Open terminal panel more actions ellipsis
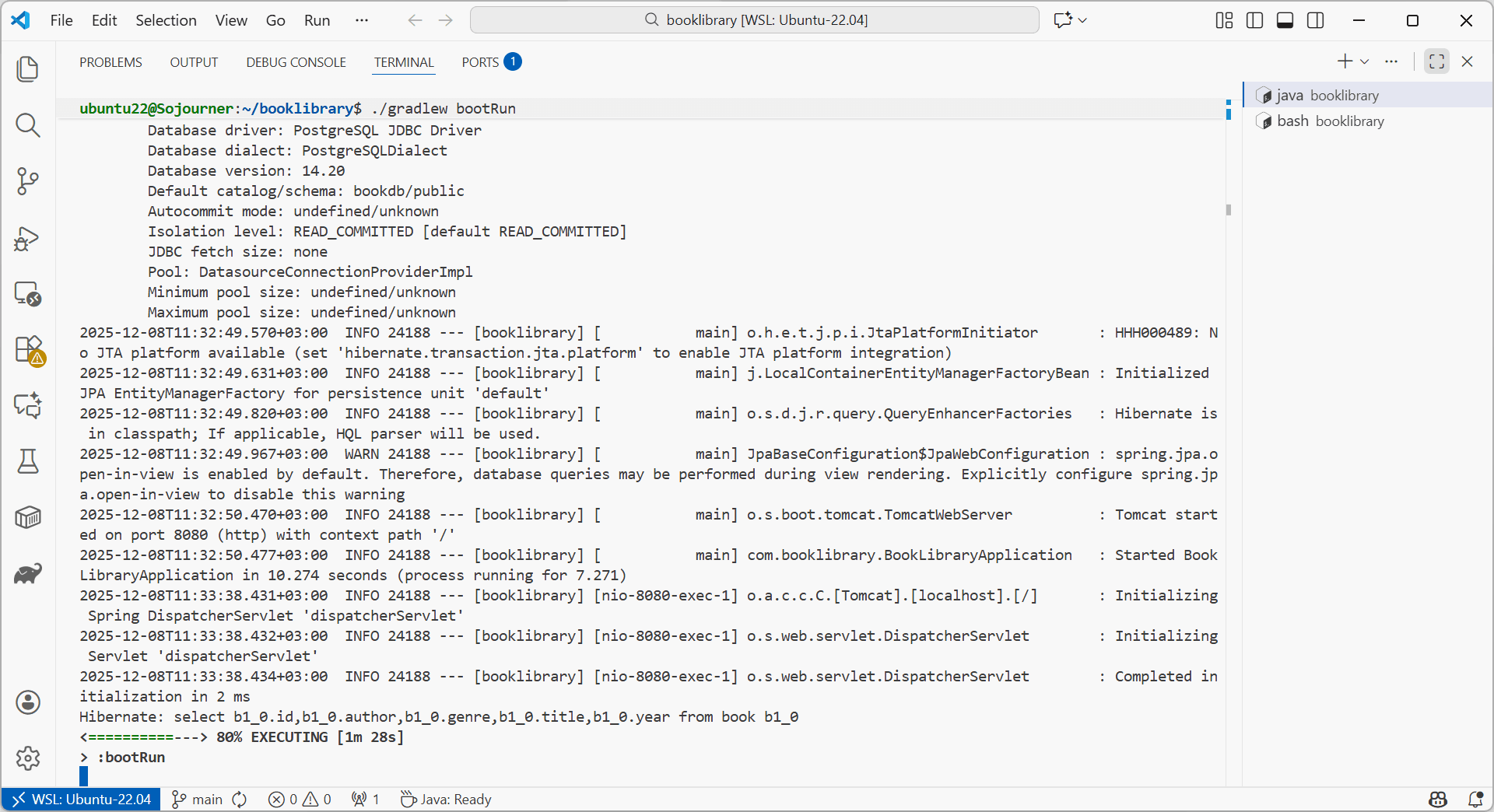Screen dimensions: 1494x812 coord(1391,61)
